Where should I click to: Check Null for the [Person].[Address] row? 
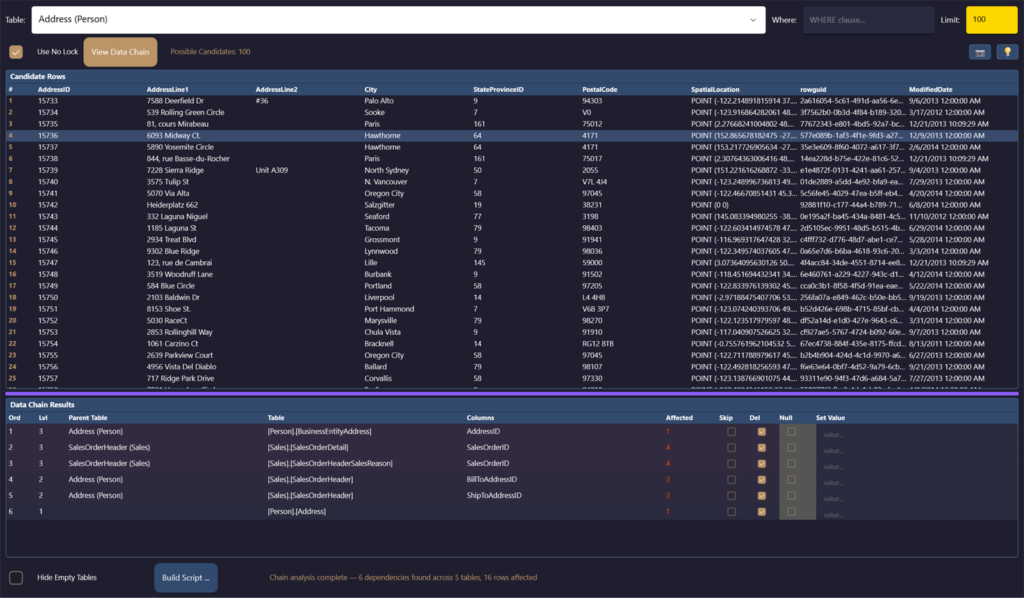[x=792, y=512]
